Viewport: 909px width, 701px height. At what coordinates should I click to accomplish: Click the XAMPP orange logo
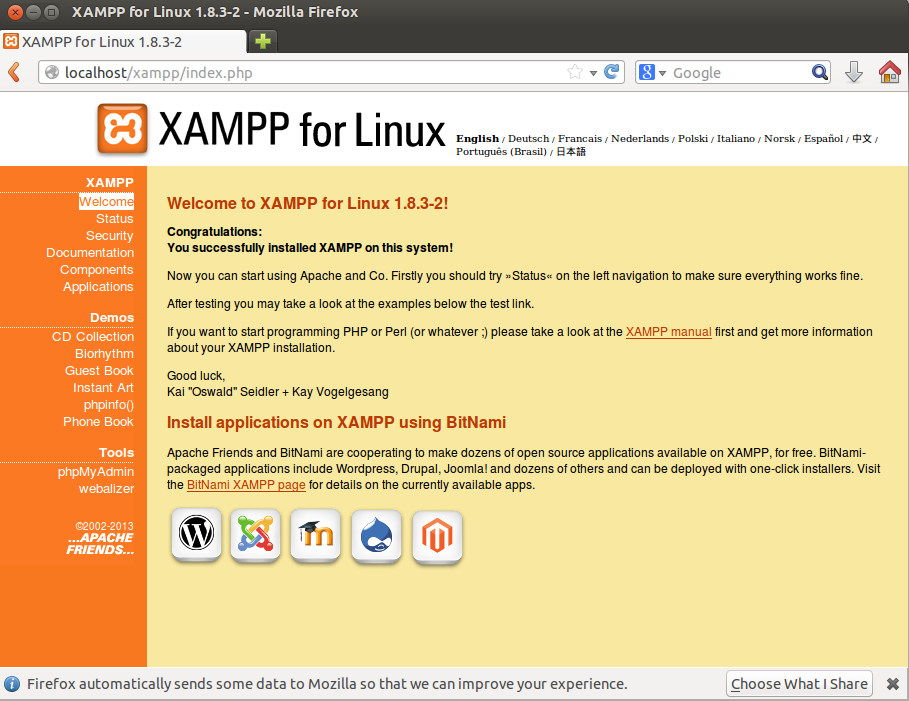coord(122,129)
